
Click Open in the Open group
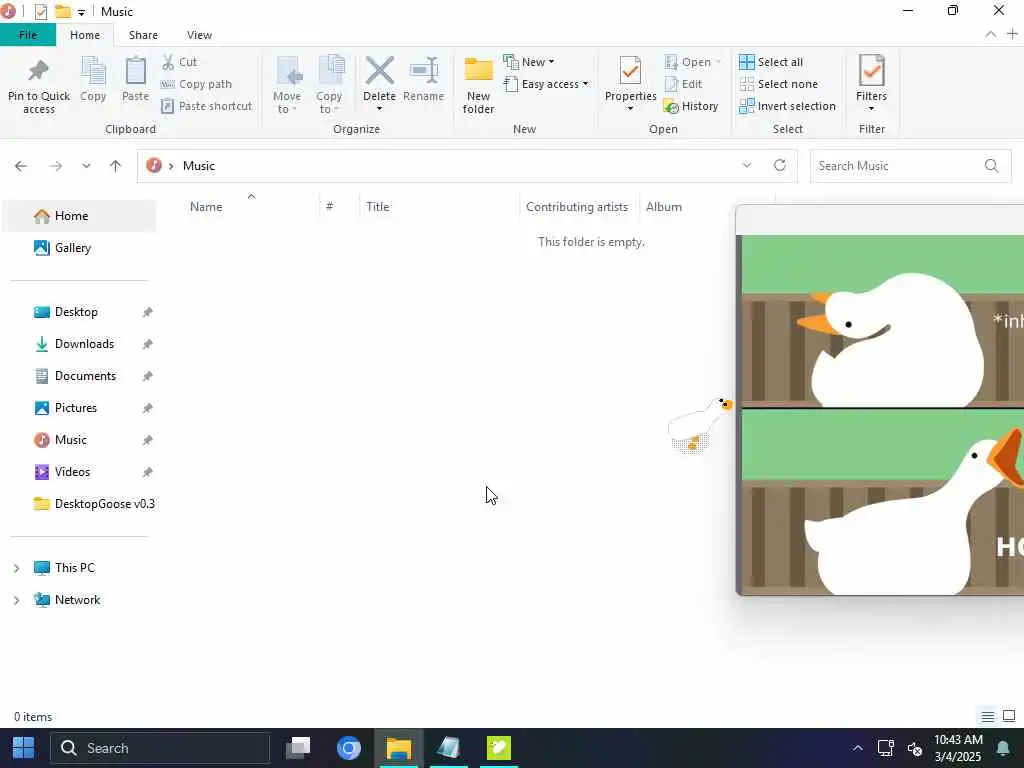pos(692,62)
